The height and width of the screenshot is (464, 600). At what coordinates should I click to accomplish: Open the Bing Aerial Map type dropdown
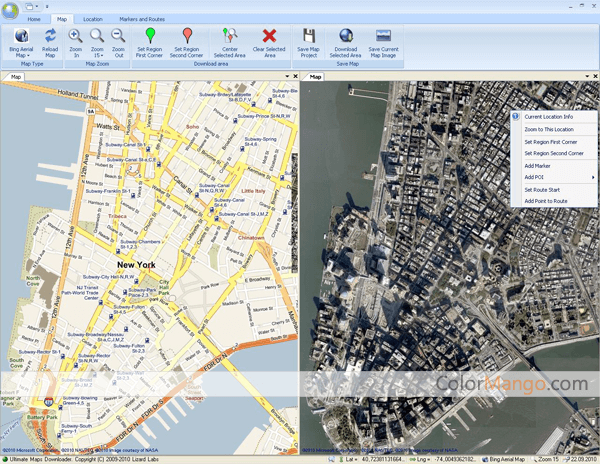[x=21, y=43]
